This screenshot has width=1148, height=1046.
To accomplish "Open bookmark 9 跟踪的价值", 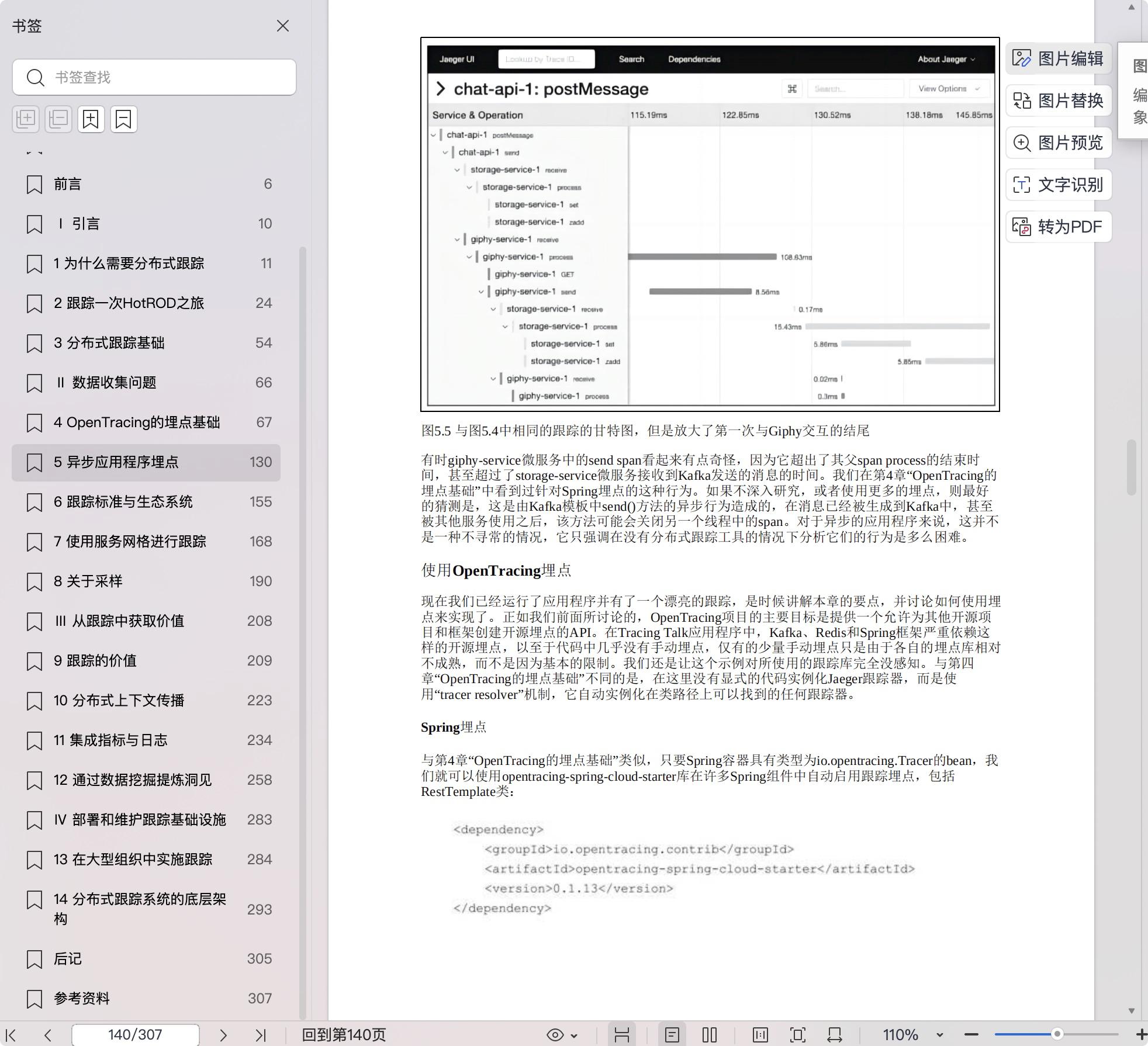I will tap(146, 661).
